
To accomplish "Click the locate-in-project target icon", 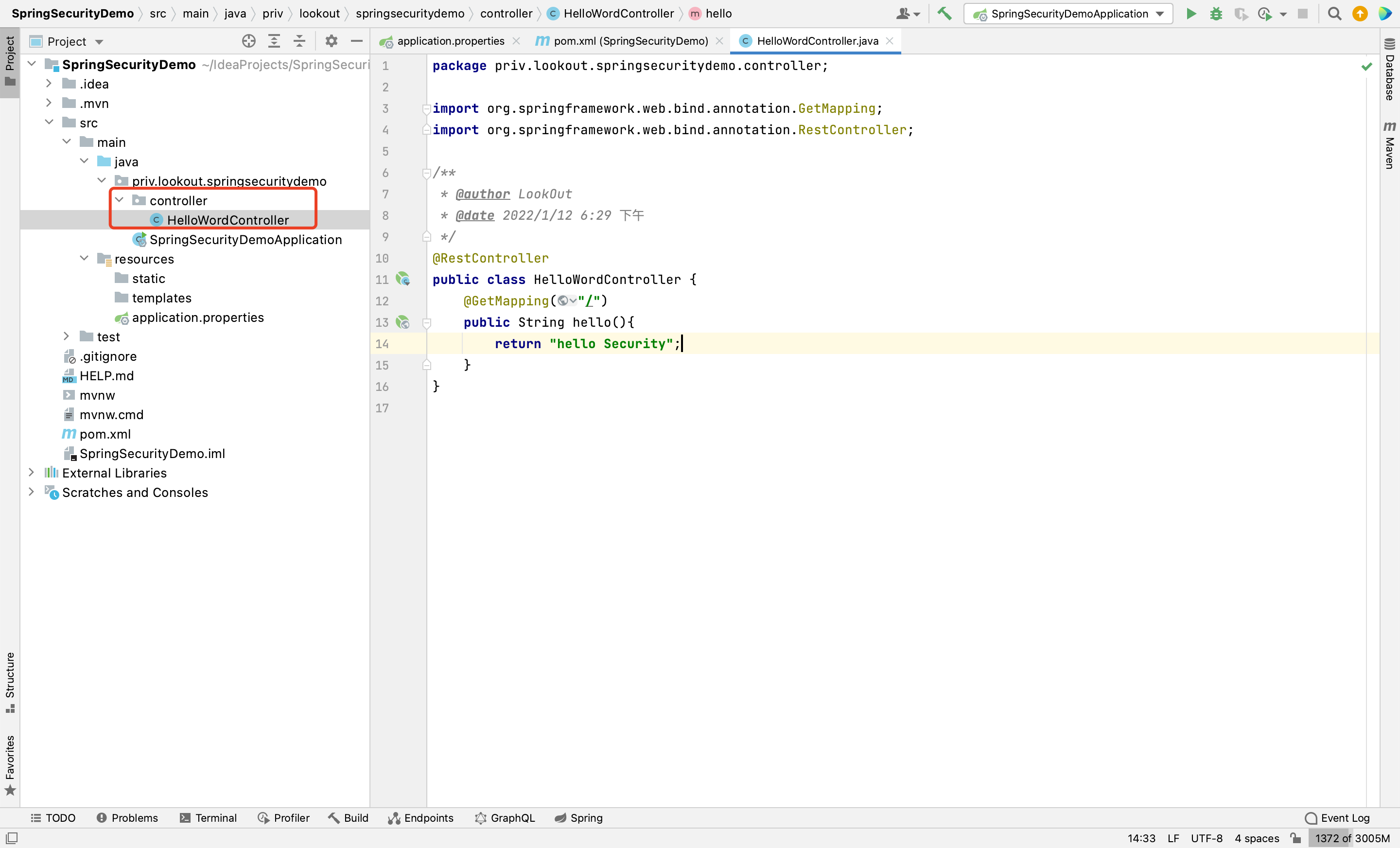I will 248,41.
